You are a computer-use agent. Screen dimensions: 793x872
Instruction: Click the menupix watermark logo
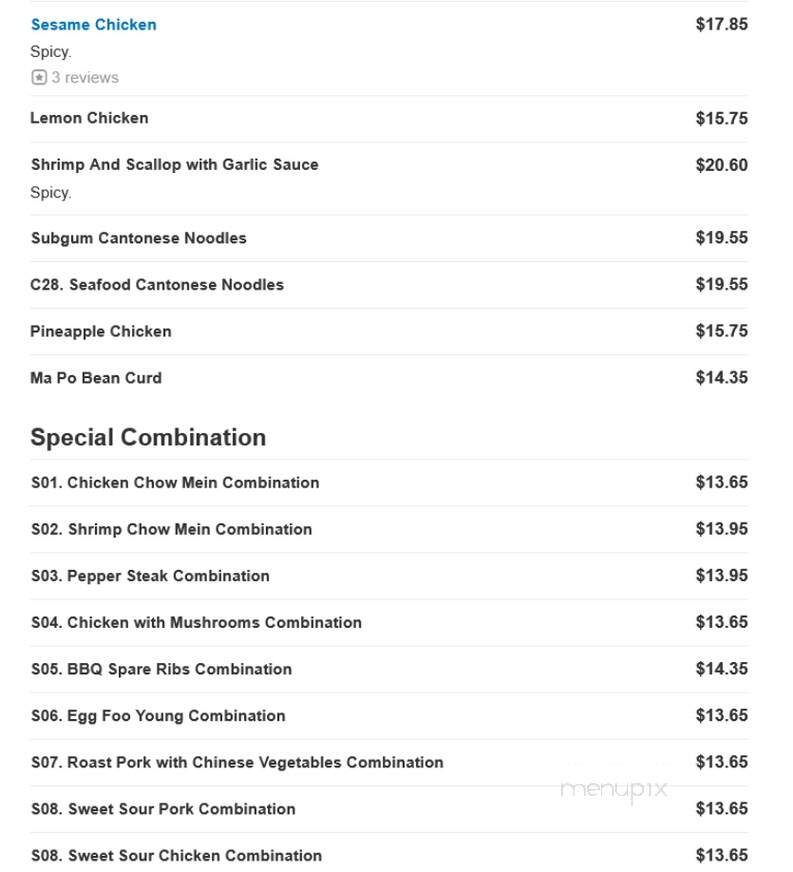(614, 790)
